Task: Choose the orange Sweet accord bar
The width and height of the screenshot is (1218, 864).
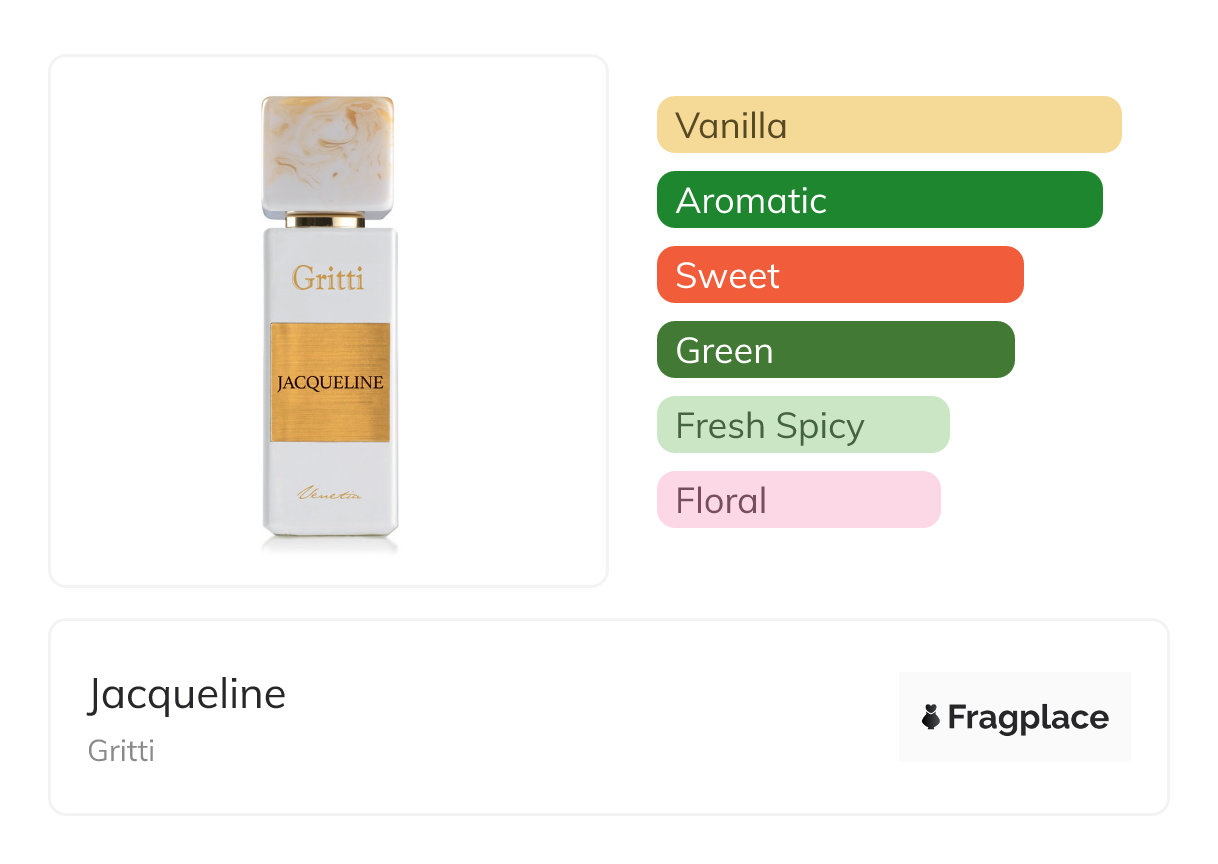Action: 839,275
